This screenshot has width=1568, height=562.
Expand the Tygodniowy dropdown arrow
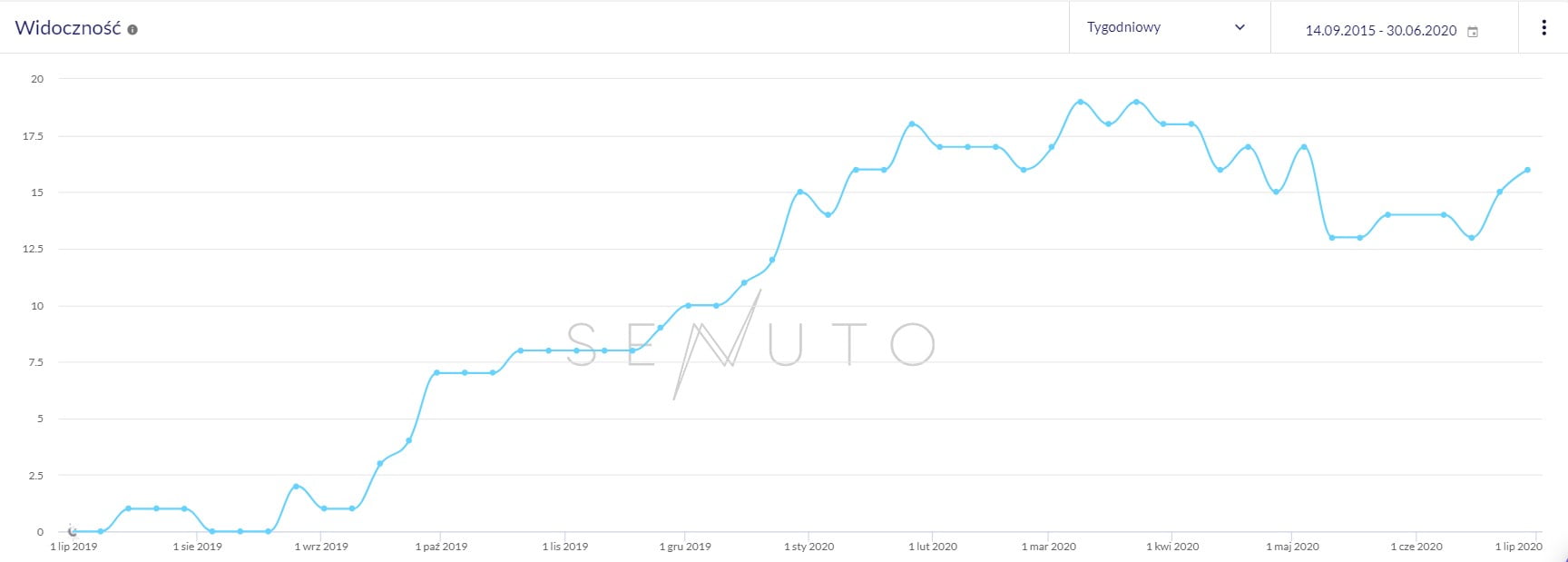pos(1240,27)
